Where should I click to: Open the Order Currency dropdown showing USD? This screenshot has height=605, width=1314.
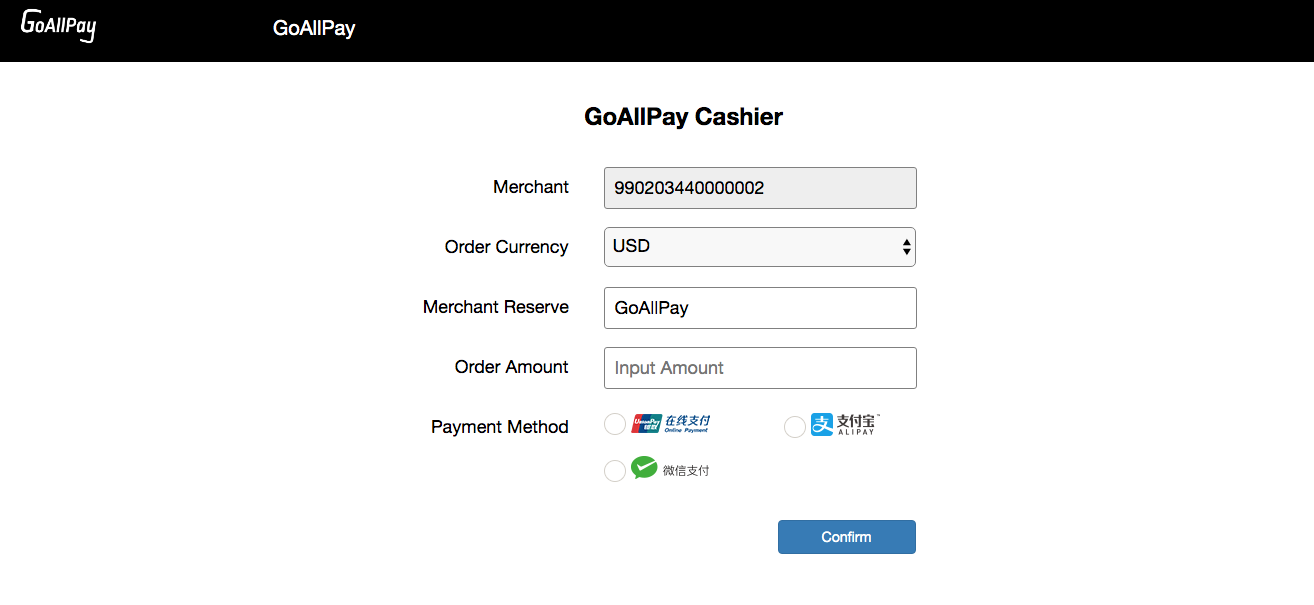(760, 246)
